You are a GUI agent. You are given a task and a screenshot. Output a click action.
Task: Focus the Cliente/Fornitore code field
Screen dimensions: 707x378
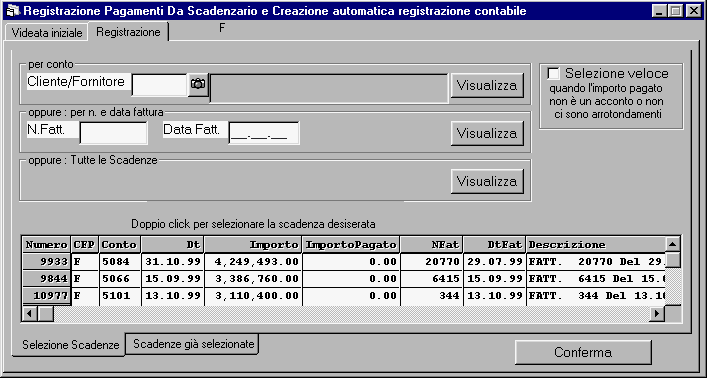point(160,85)
